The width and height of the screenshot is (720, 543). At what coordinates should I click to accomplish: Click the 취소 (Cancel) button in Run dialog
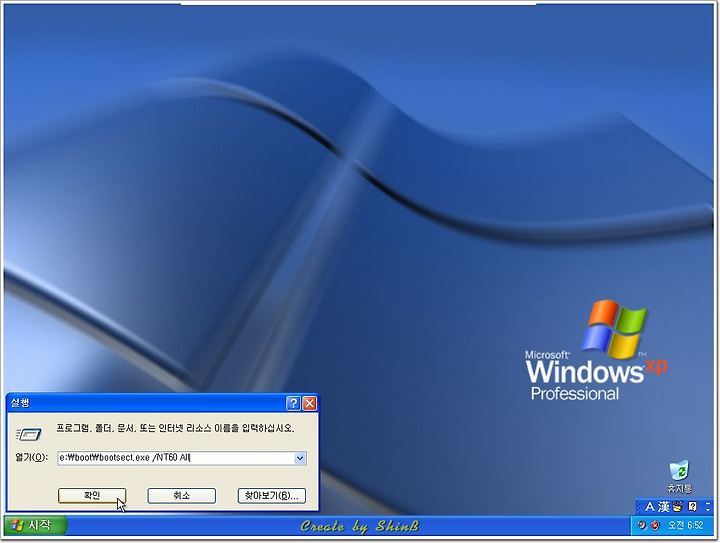click(181, 495)
